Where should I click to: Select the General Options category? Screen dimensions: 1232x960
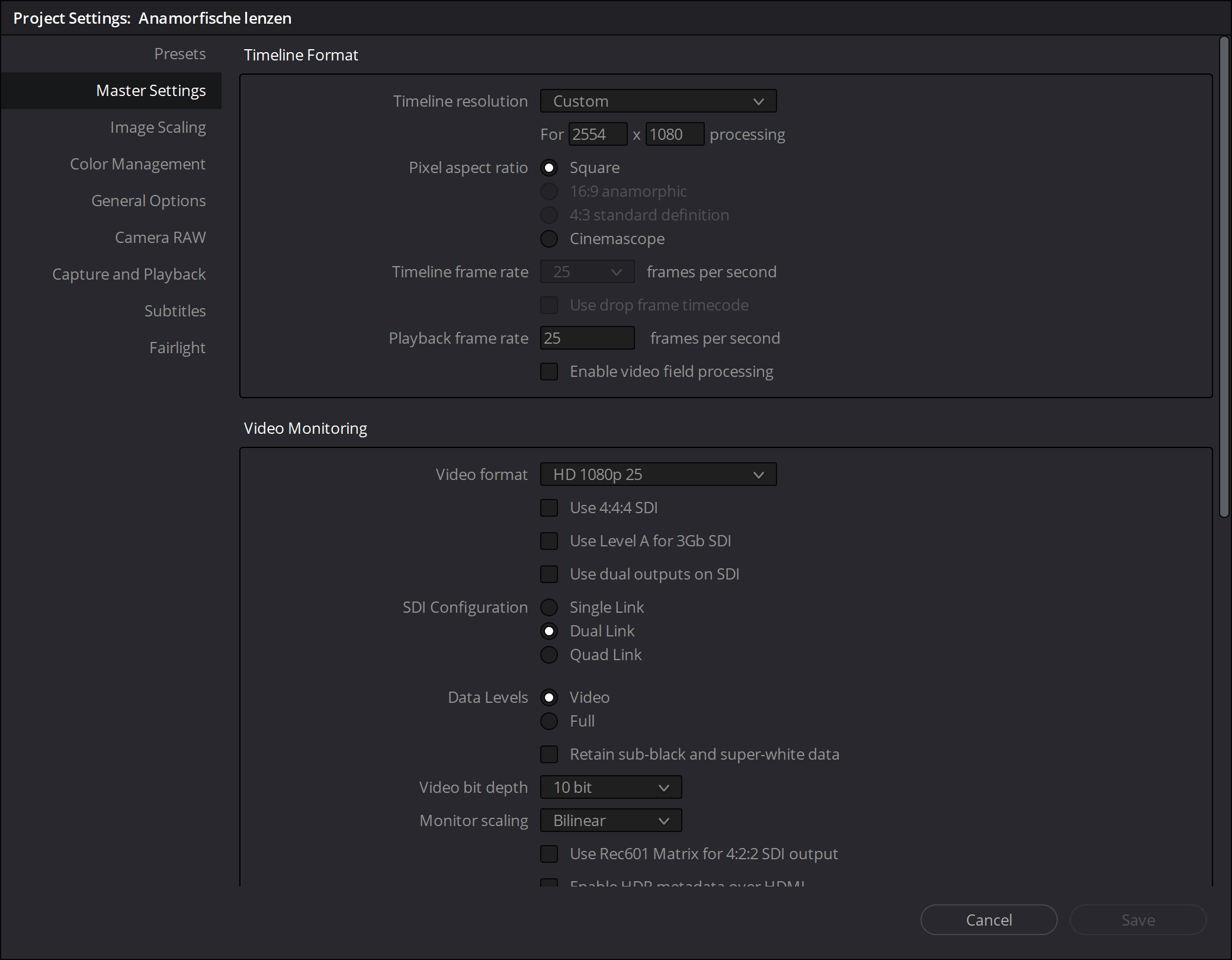point(149,200)
